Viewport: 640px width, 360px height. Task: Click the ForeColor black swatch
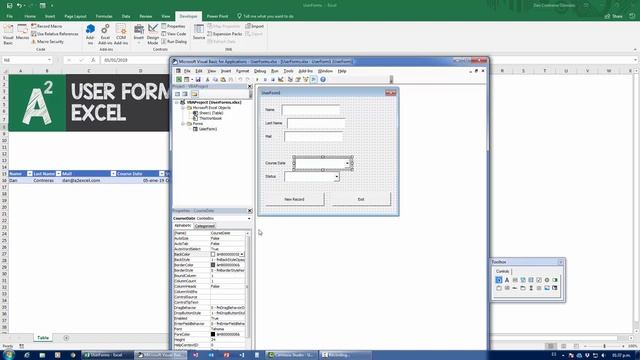[213, 334]
